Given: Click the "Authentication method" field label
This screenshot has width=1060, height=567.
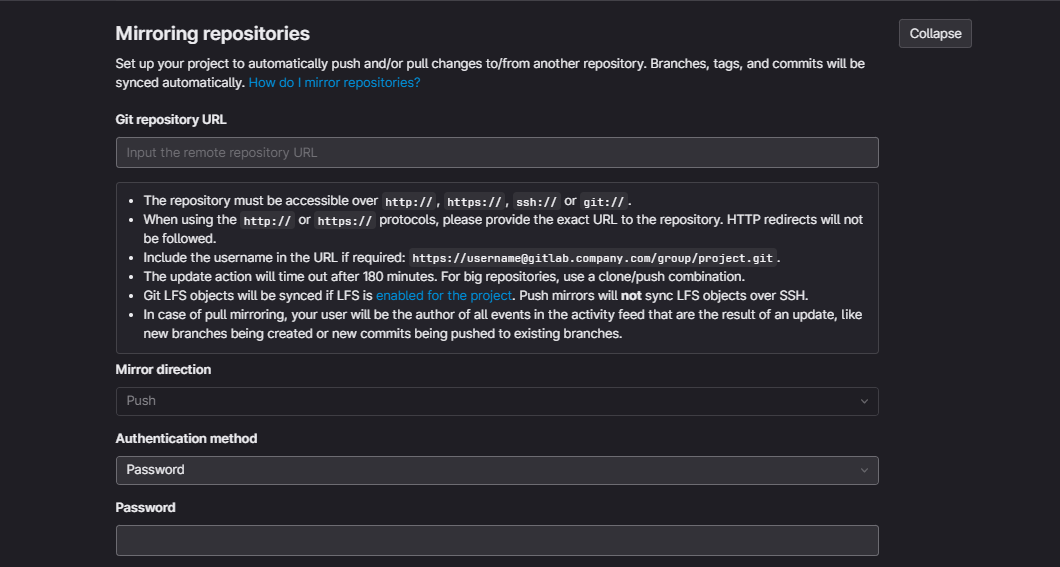Looking at the screenshot, I should click(186, 439).
